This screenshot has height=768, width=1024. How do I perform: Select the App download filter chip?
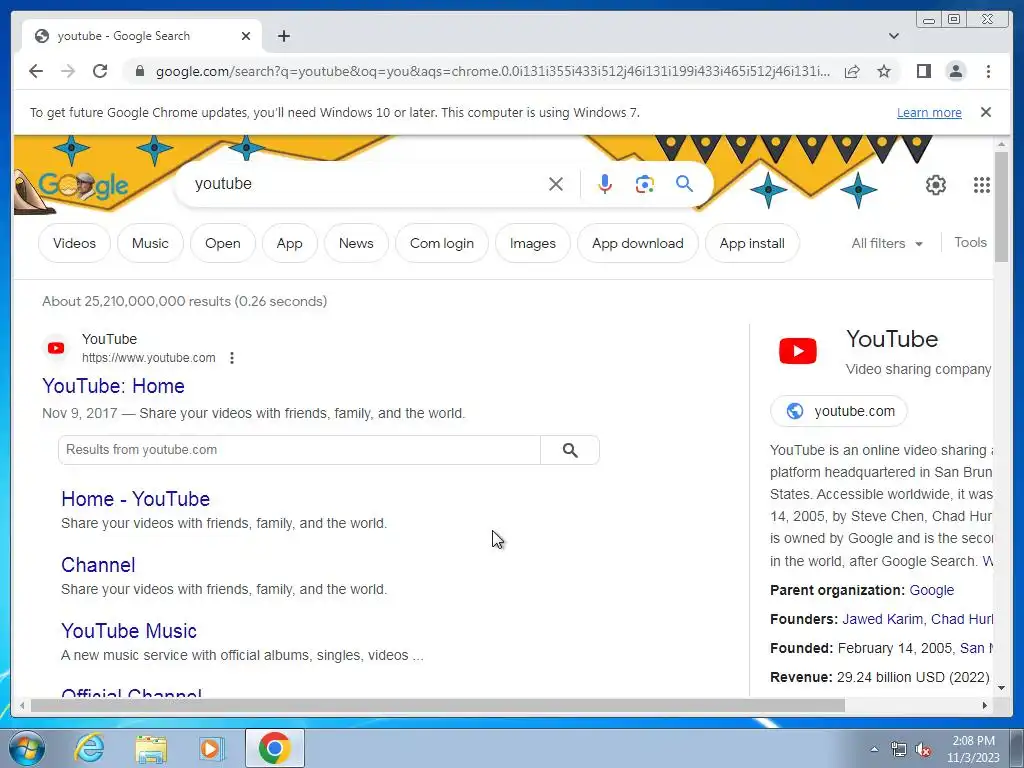tap(637, 243)
